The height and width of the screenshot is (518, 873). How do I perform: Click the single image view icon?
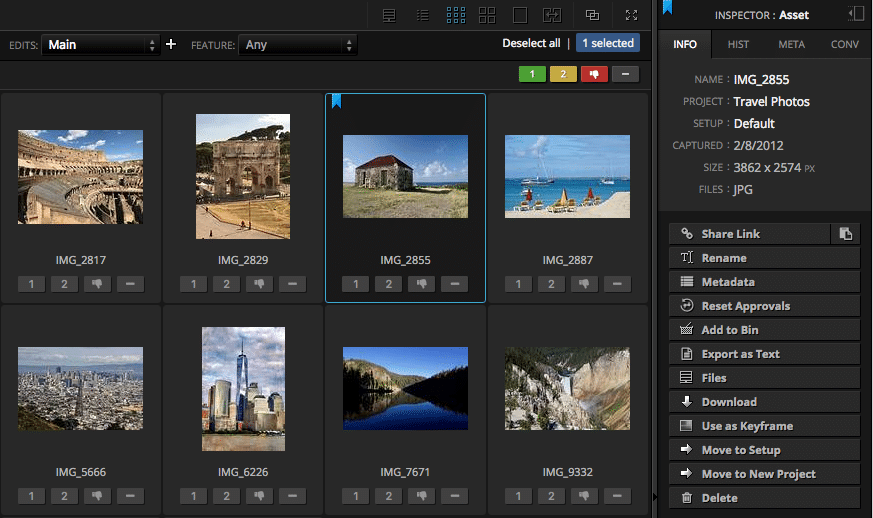[x=520, y=15]
